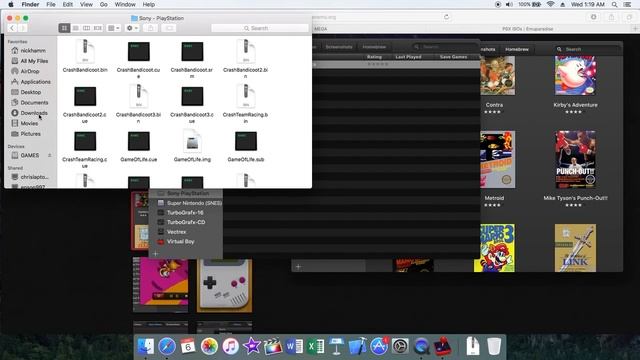Switch Finder to icon view

[x=64, y=28]
